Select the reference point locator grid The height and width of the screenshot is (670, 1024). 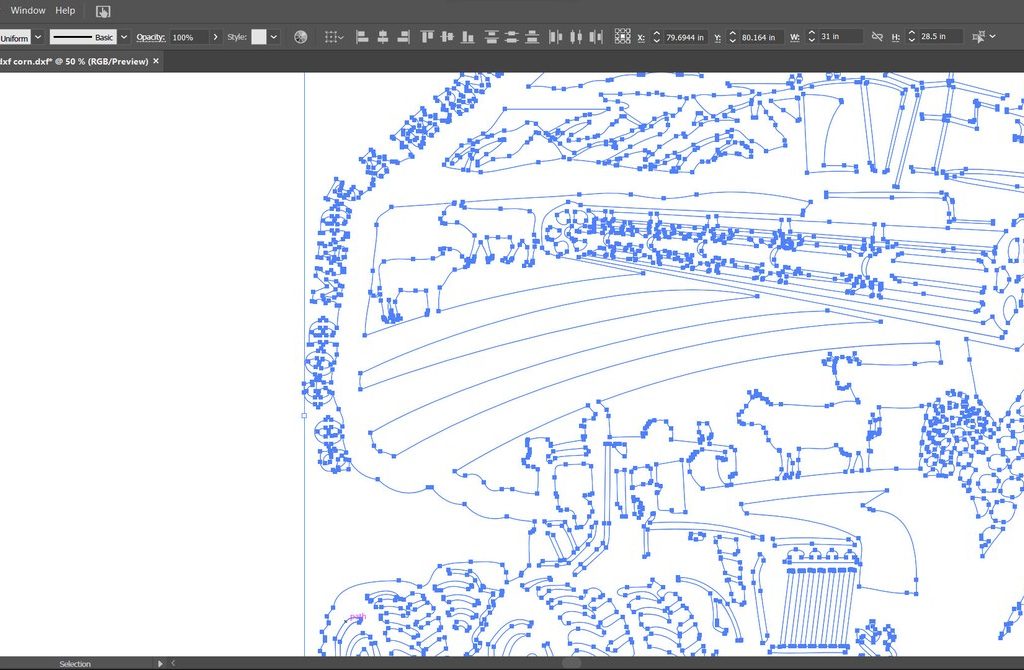click(621, 37)
